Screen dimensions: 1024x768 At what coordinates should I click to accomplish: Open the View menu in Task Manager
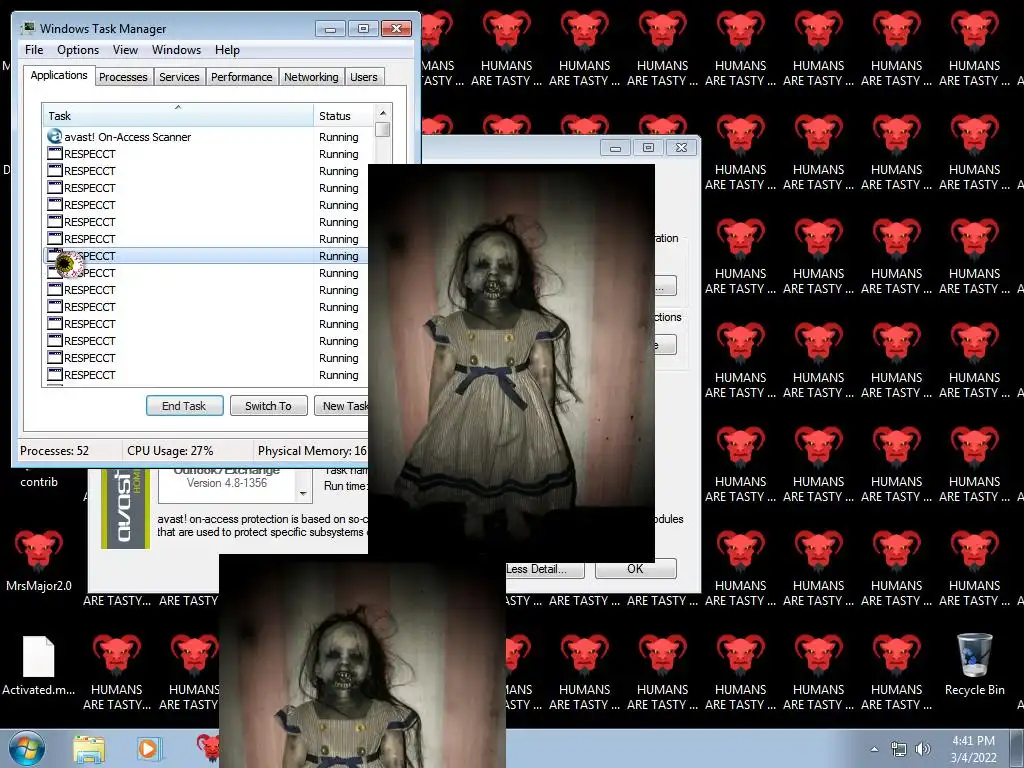tap(125, 50)
